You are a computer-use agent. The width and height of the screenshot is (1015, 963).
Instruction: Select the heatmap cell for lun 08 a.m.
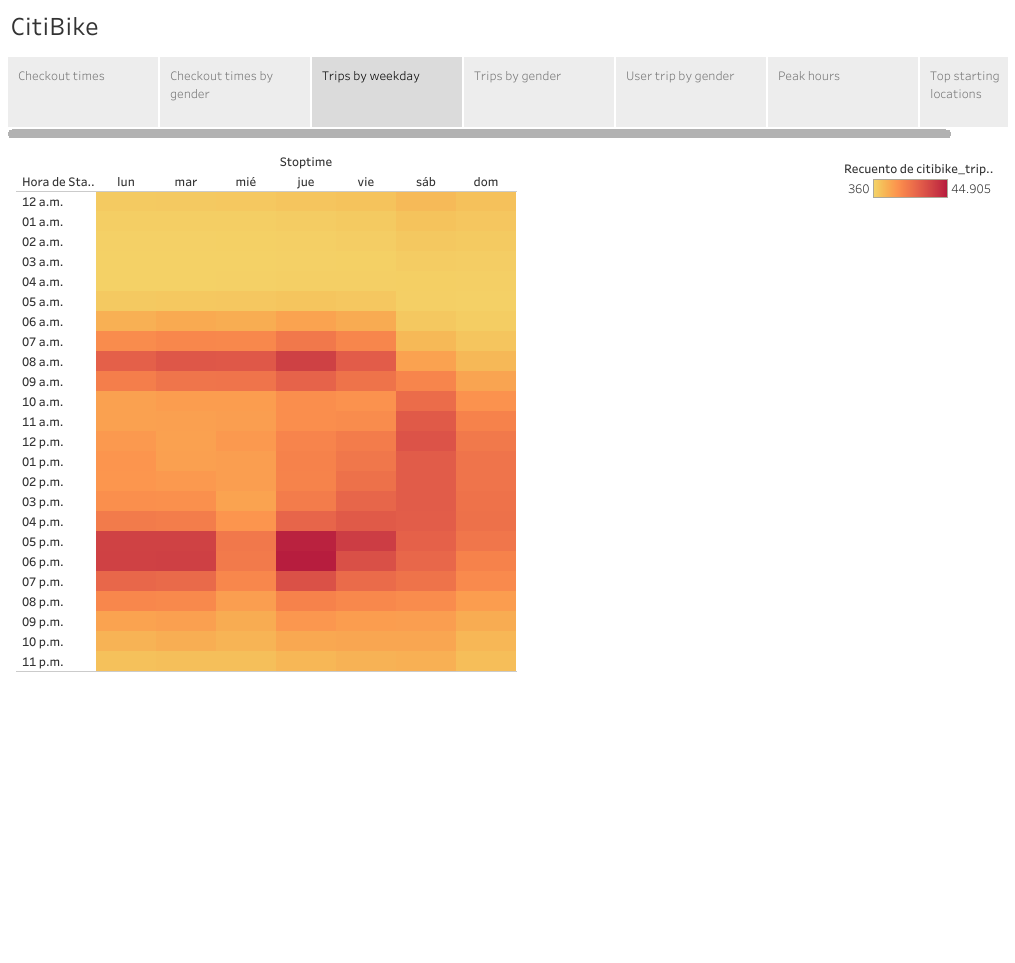click(x=125, y=361)
